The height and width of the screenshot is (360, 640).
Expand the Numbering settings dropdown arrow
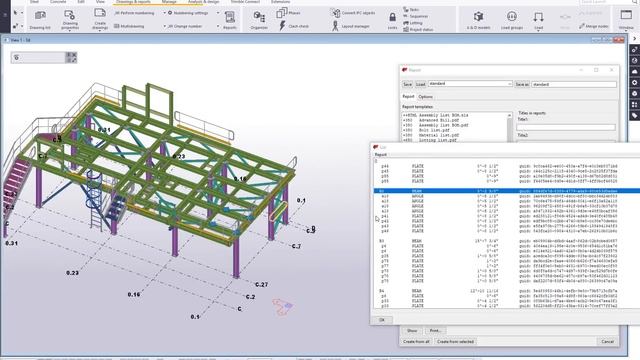(x=218, y=13)
